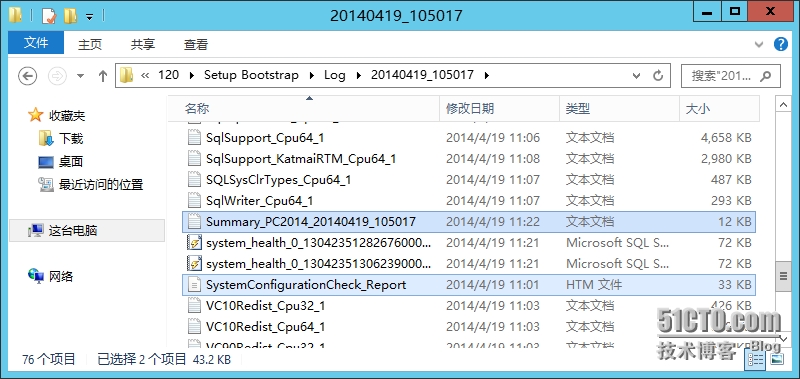Screen dimensions: 800x379
Task: Click the Setup Bootstrap breadcrumb segment
Action: point(251,75)
